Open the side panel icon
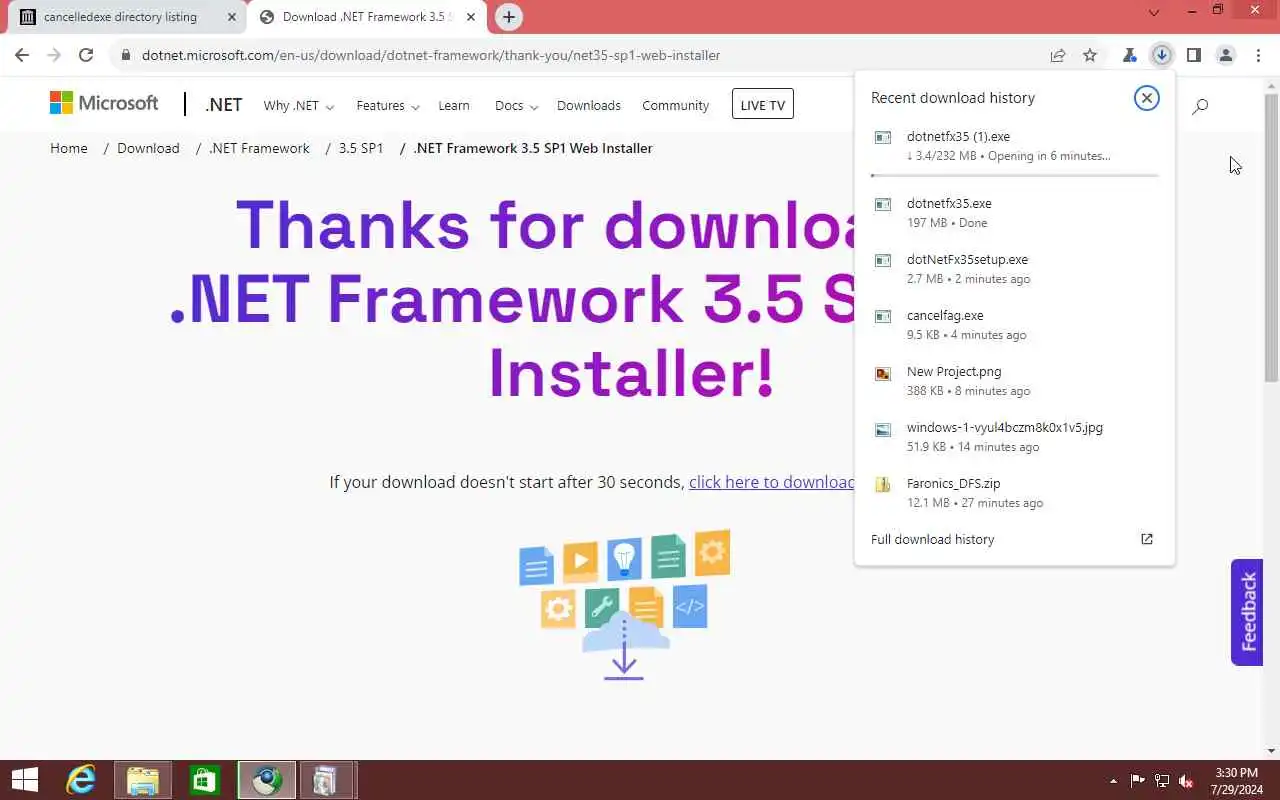1280x800 pixels. (1193, 55)
